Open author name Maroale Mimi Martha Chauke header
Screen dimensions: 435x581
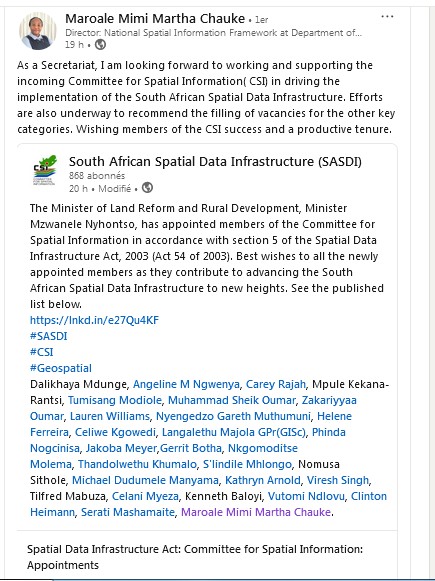click(155, 18)
